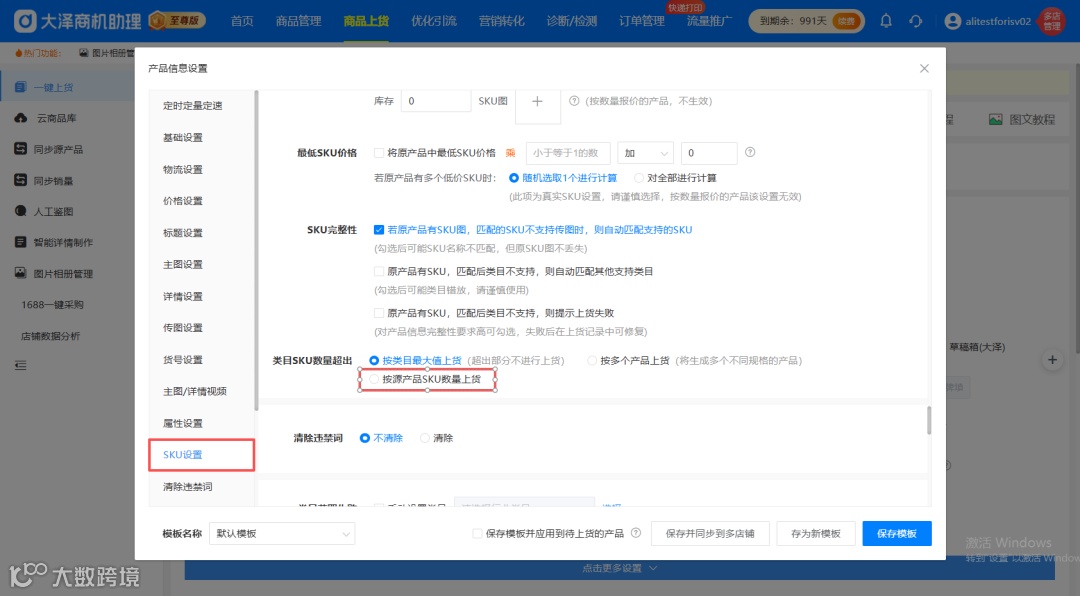Click the 图片相册管理 sidebar icon
Viewport: 1080px width, 596px height.
tap(21, 273)
